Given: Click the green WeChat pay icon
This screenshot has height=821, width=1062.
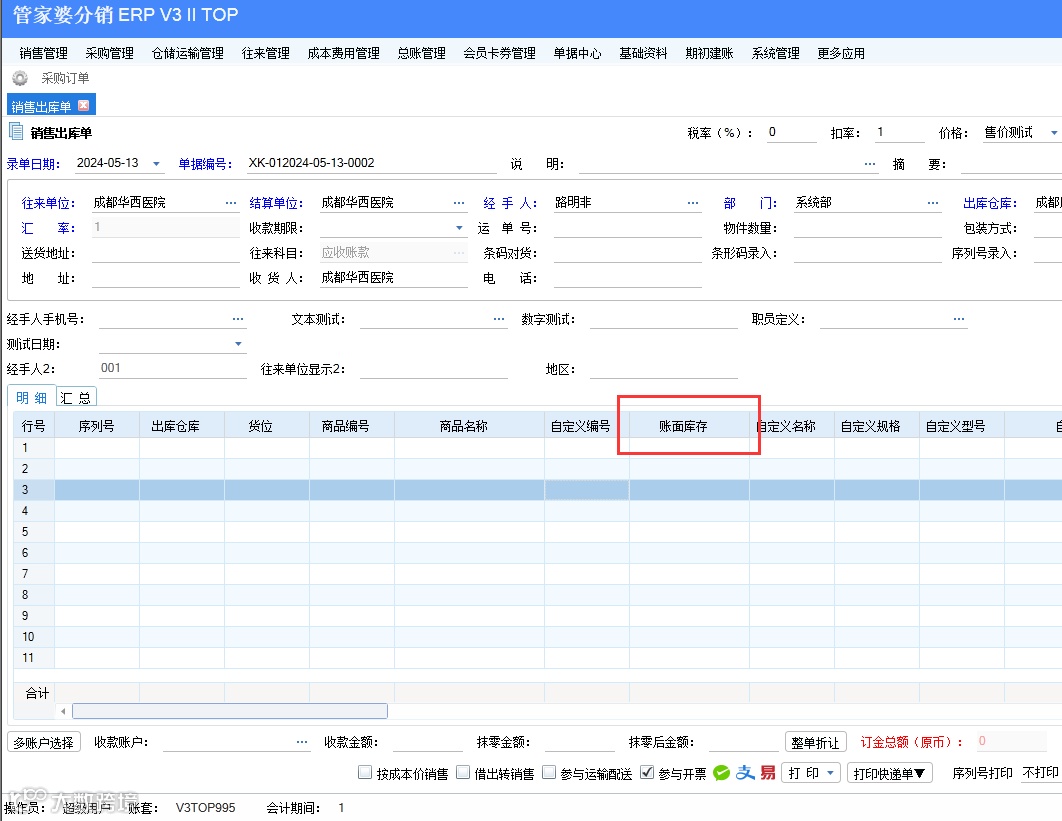Looking at the screenshot, I should click(722, 773).
